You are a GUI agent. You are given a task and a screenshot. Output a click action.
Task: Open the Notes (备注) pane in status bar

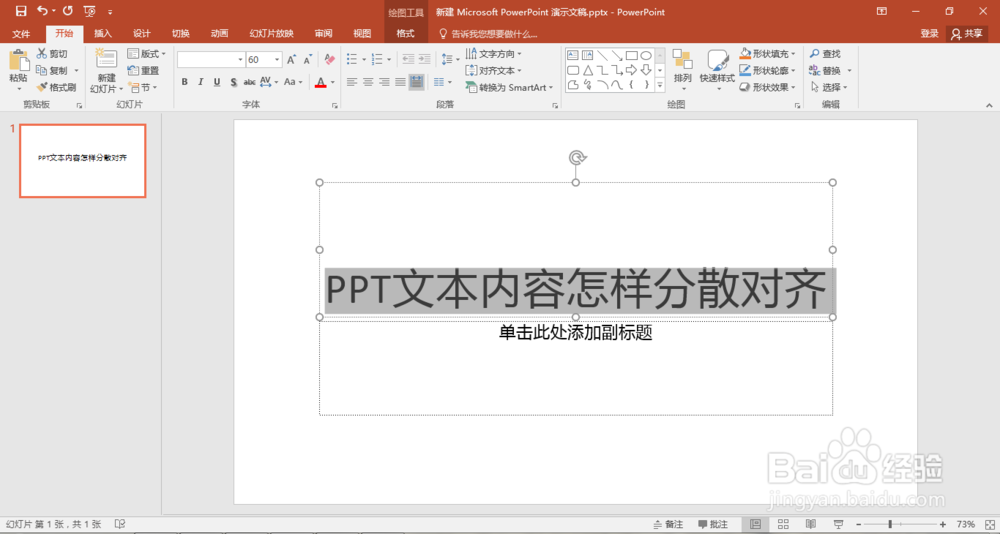(x=668, y=524)
